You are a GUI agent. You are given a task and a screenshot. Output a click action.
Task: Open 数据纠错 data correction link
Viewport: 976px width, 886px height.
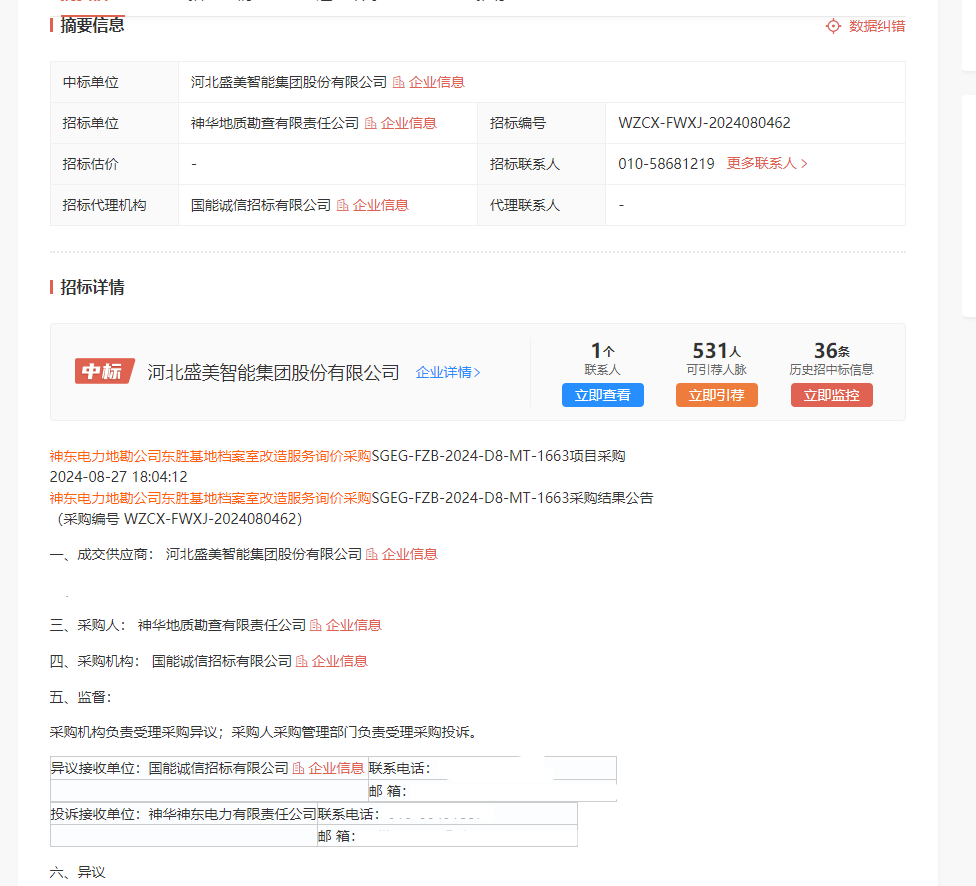[876, 26]
